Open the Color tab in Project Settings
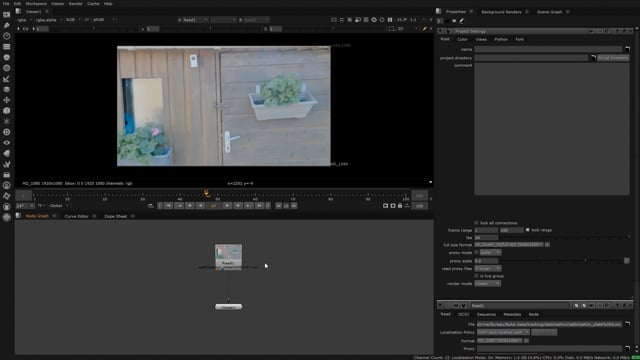This screenshot has height=360, width=640. coord(462,39)
